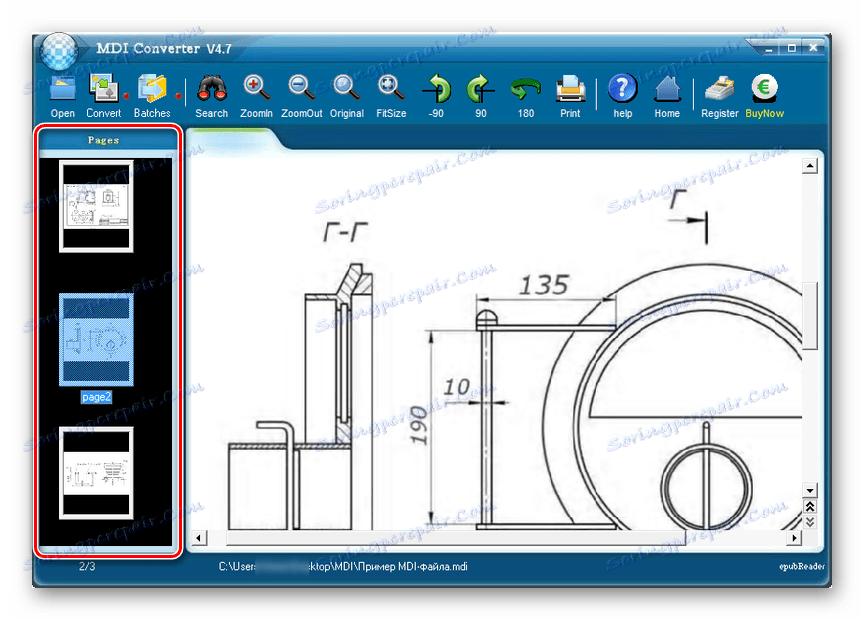The width and height of the screenshot is (864, 620).
Task: Minimize the MDI Converter window
Action: click(769, 48)
